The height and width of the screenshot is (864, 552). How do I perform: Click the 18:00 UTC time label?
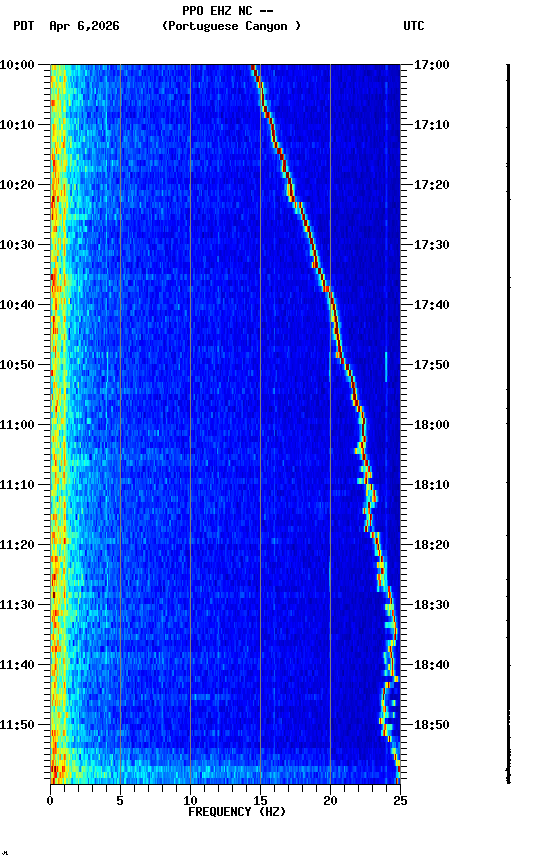pyautogui.click(x=432, y=425)
